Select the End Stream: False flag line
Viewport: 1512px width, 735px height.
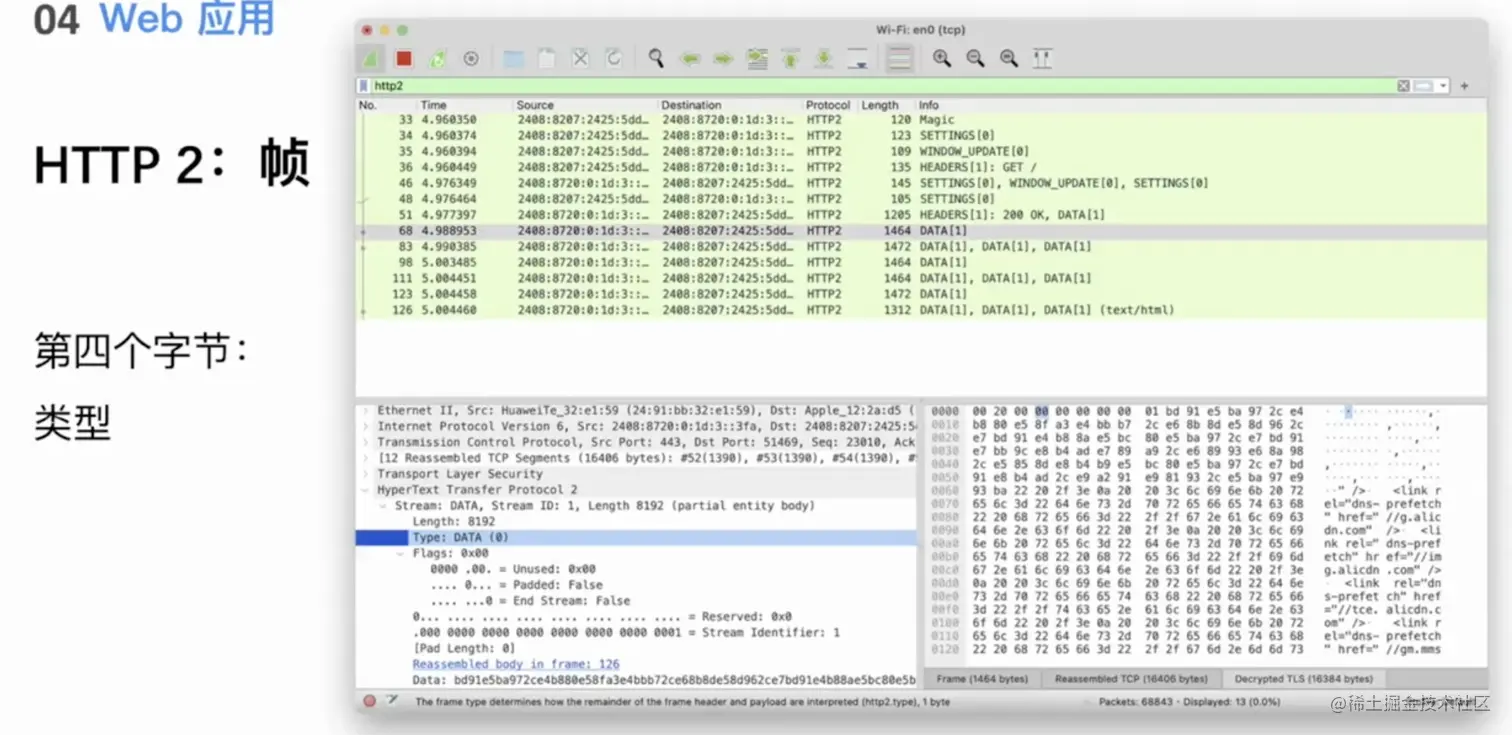(530, 601)
